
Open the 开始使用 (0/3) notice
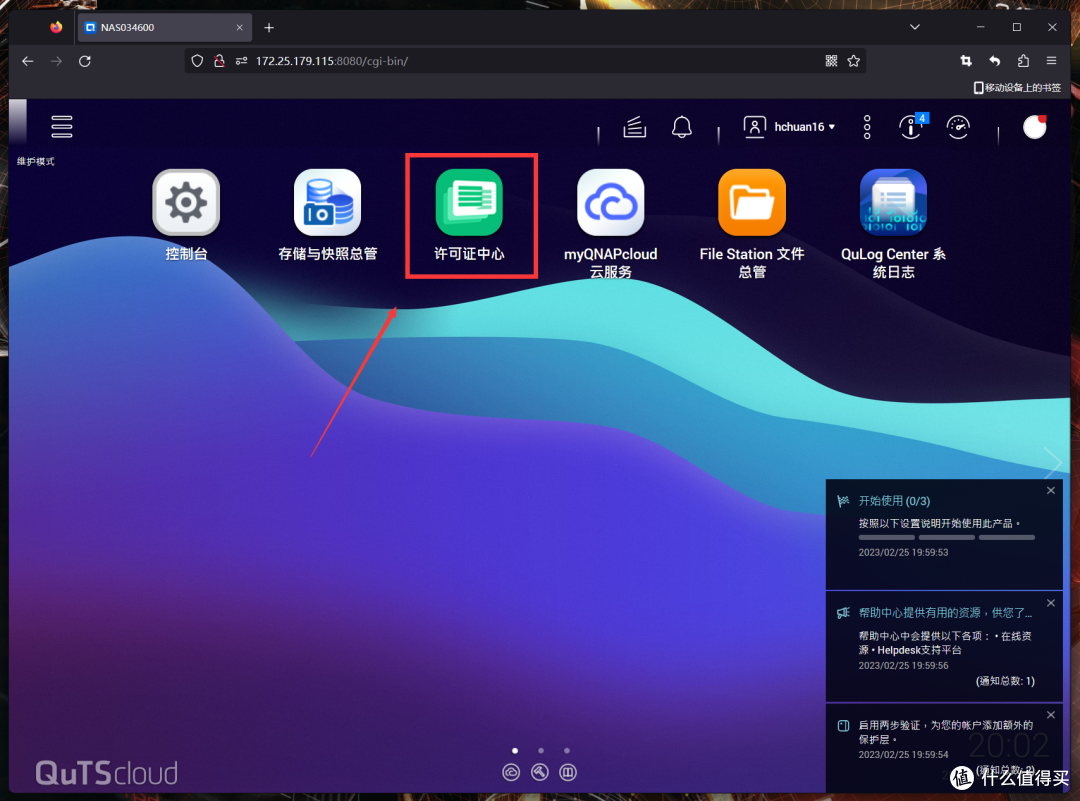tap(894, 501)
